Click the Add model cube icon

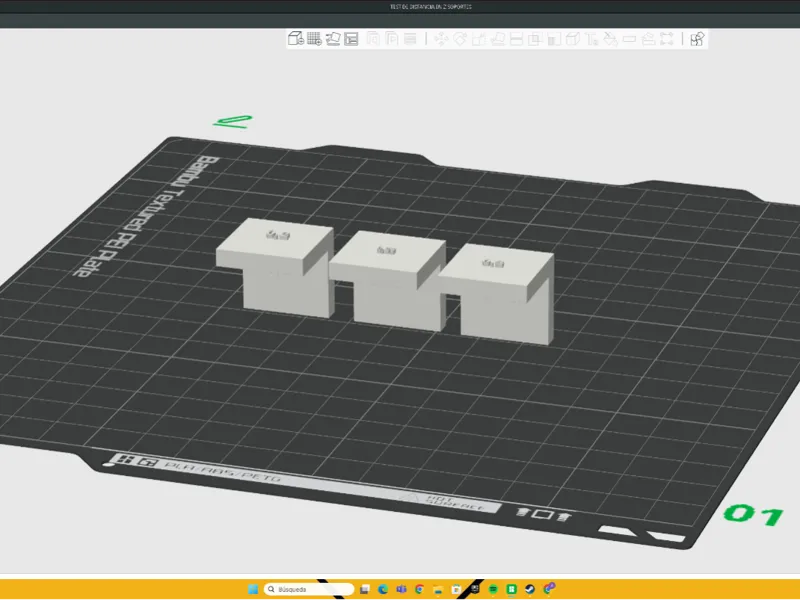pos(296,38)
